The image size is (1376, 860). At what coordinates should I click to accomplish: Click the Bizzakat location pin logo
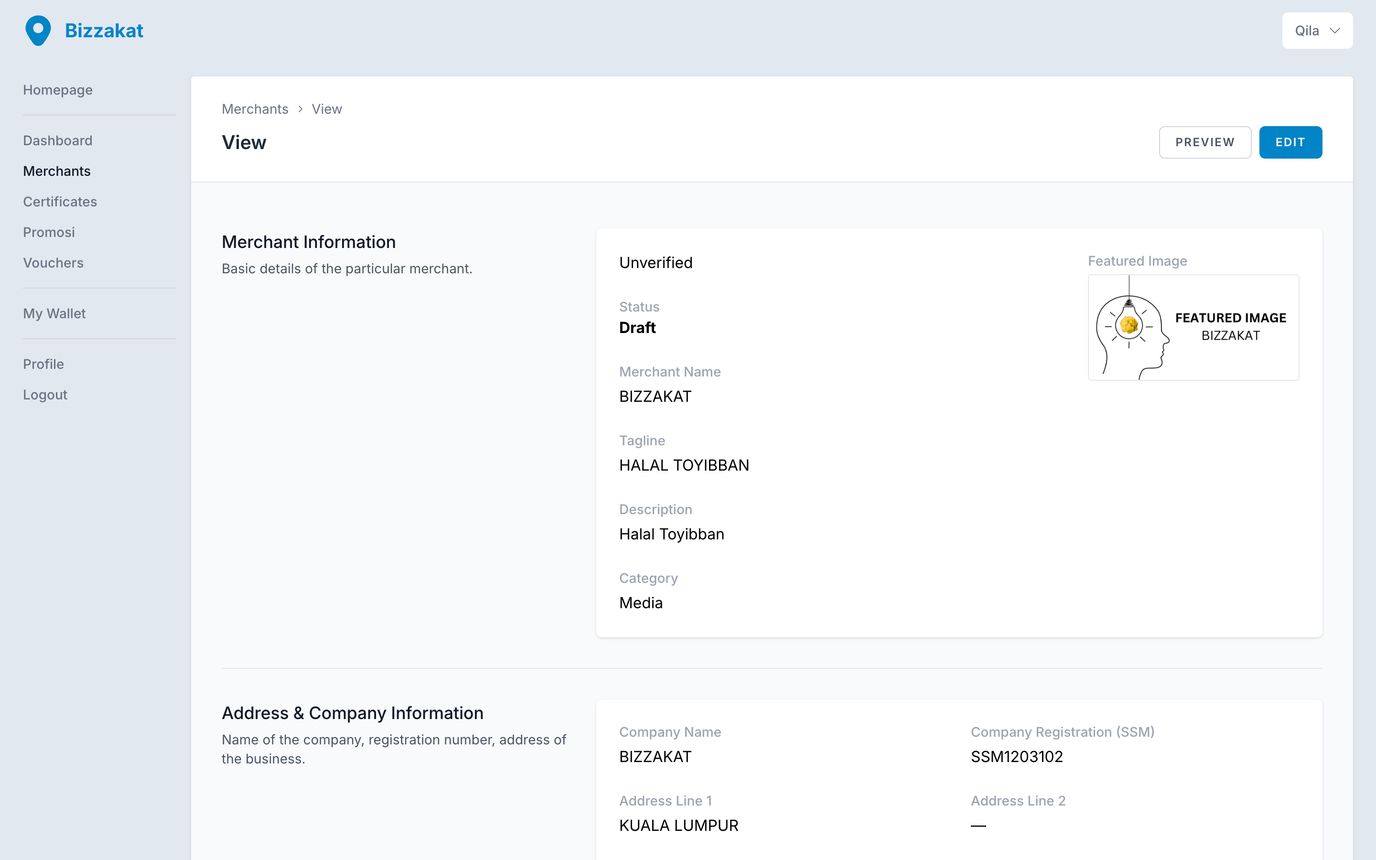coord(38,30)
